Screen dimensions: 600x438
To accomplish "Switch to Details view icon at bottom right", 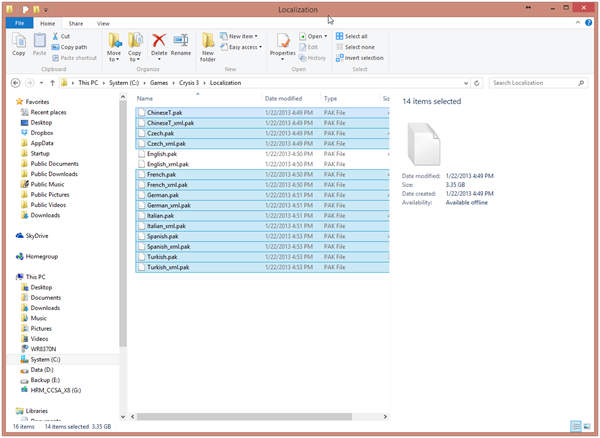I will click(576, 426).
